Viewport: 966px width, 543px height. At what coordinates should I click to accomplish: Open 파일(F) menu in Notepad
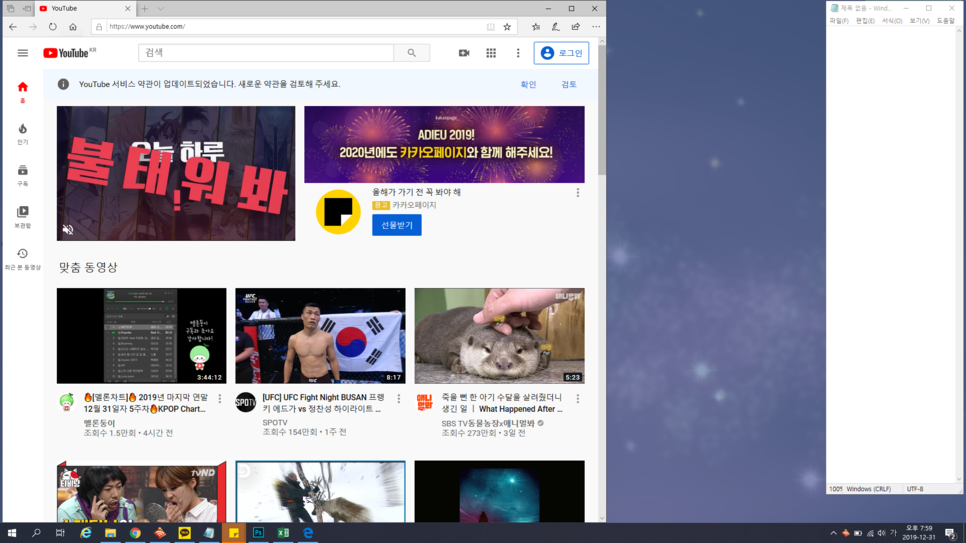coord(838,21)
